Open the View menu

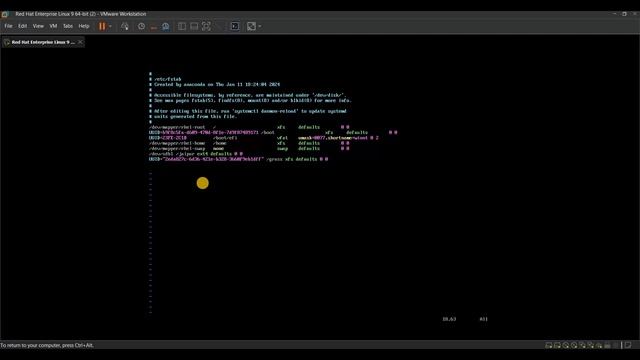click(38, 26)
